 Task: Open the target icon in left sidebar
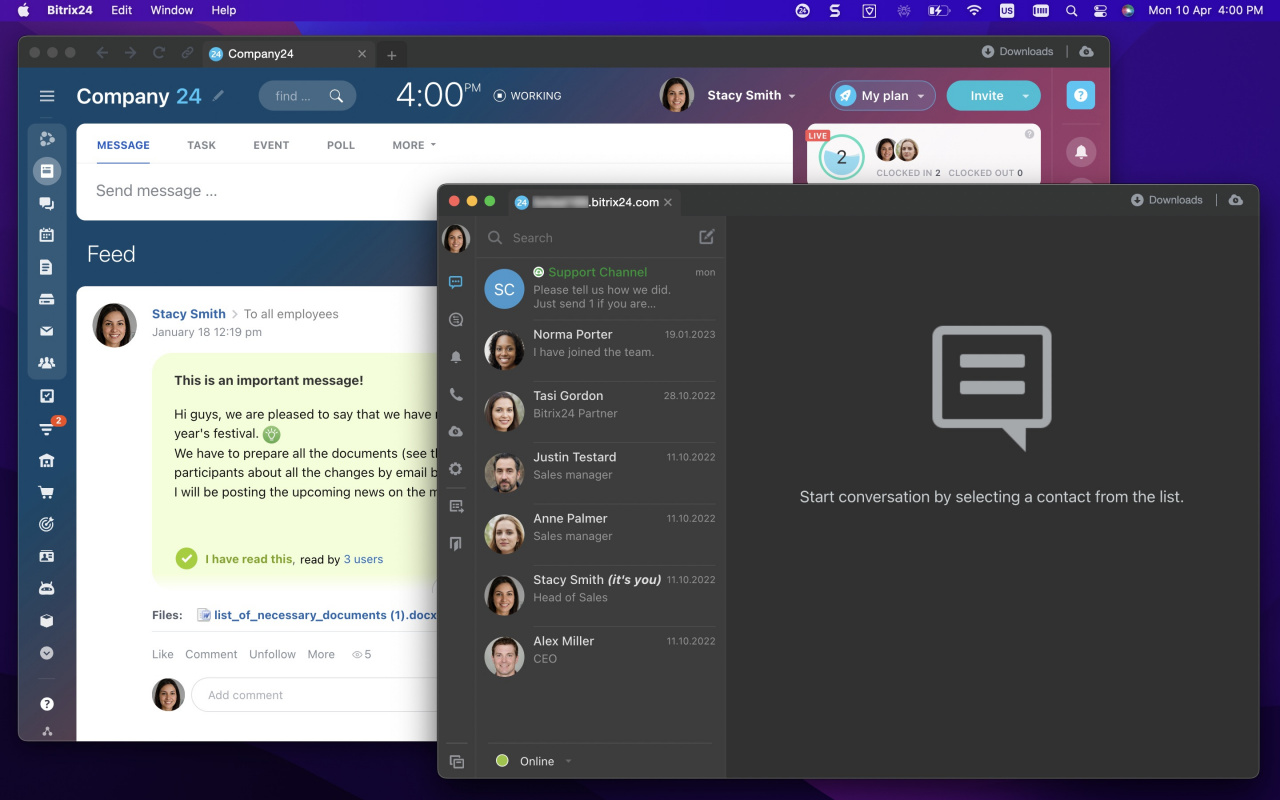[47, 524]
